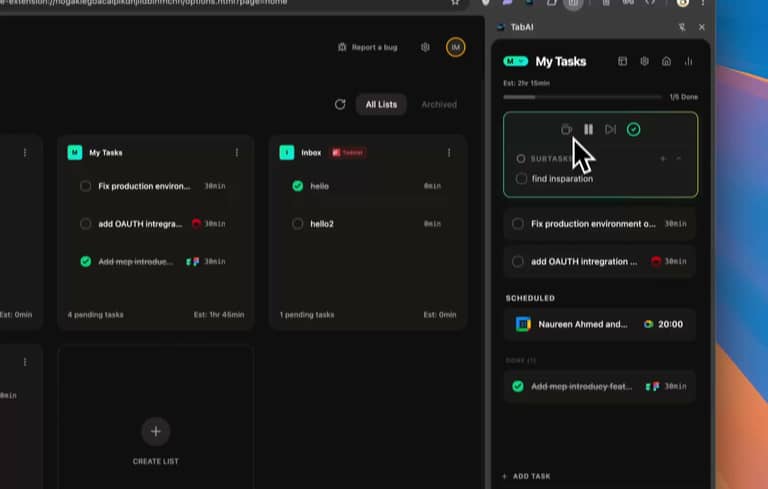
Task: Open three-dot menu on Inbox card
Action: (449, 152)
